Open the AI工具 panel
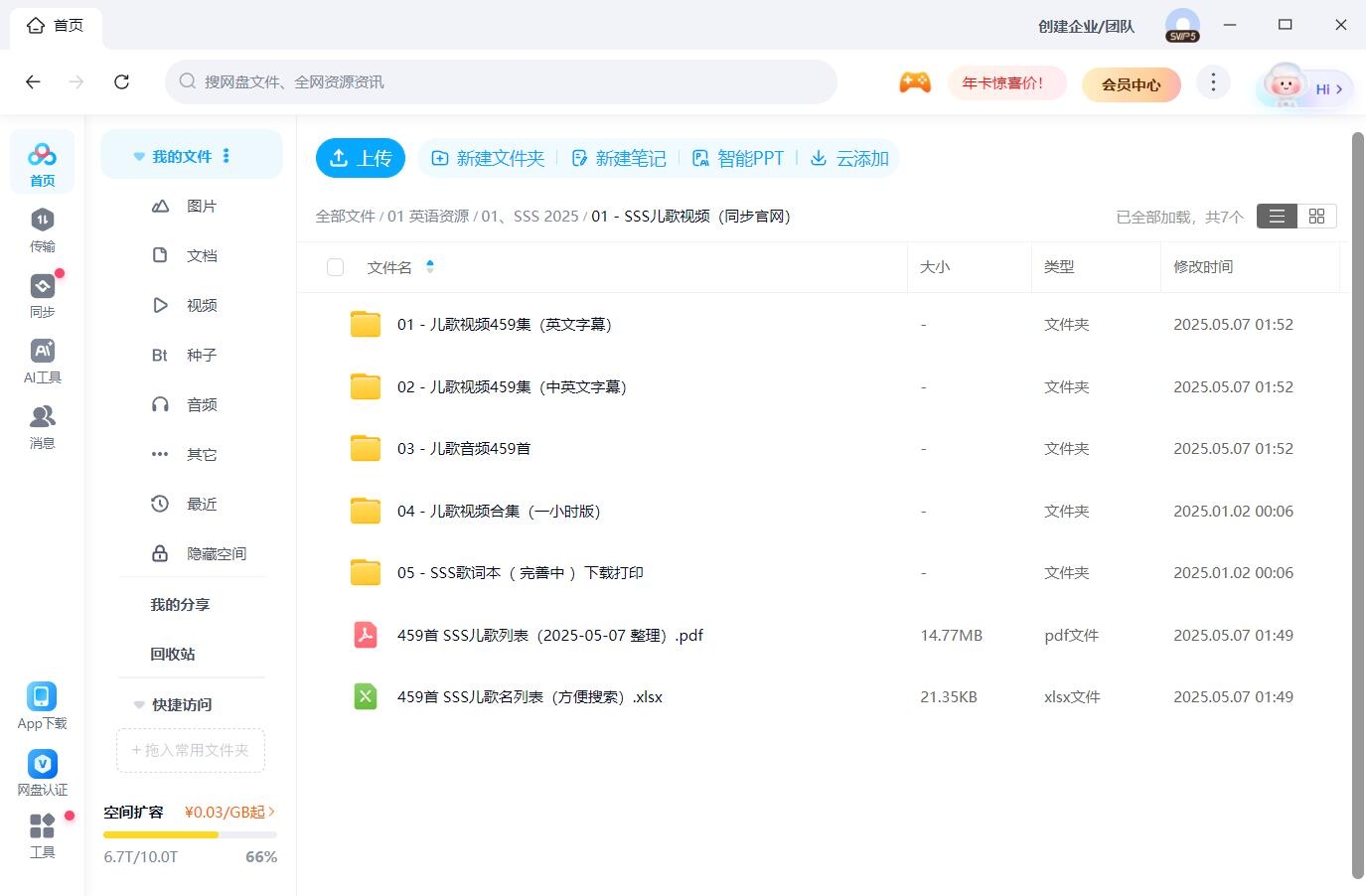 coord(42,361)
